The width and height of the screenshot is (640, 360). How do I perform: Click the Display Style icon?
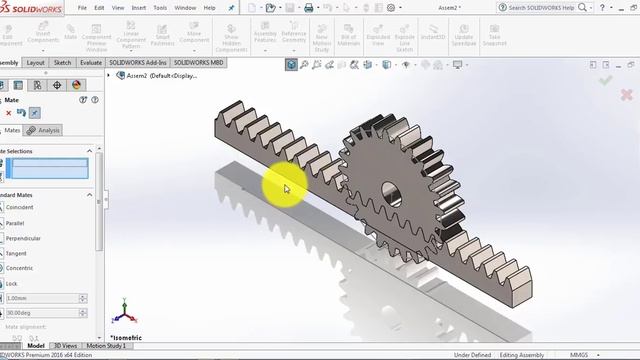387,64
